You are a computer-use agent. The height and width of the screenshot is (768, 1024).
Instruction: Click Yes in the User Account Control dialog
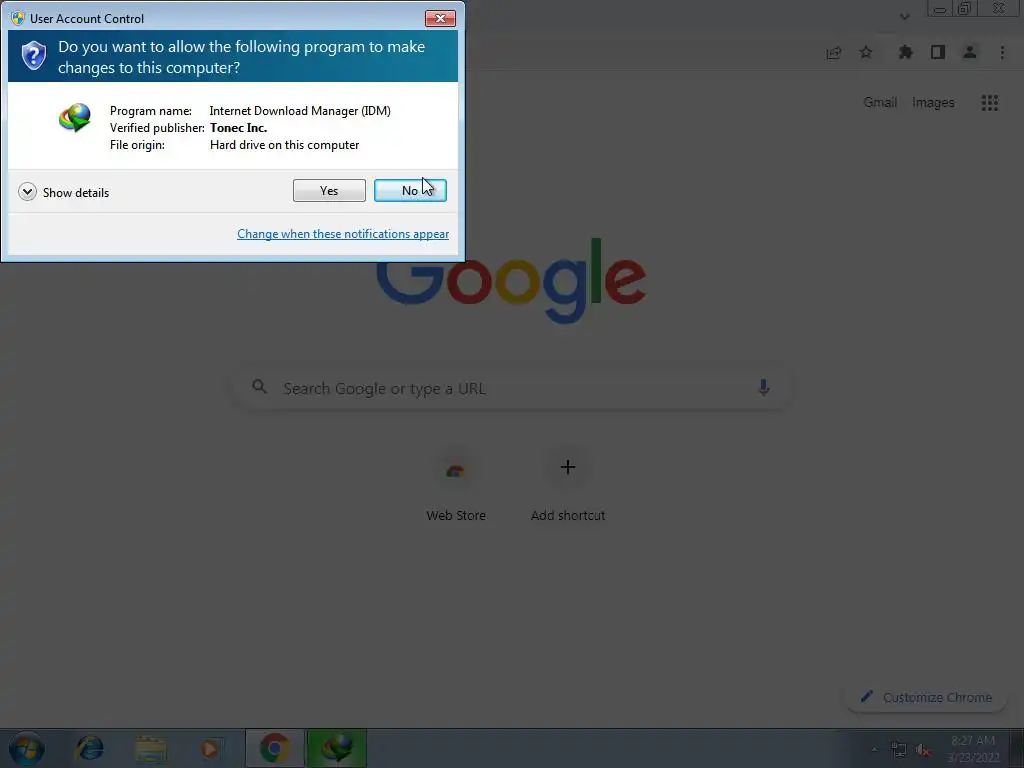(x=329, y=191)
